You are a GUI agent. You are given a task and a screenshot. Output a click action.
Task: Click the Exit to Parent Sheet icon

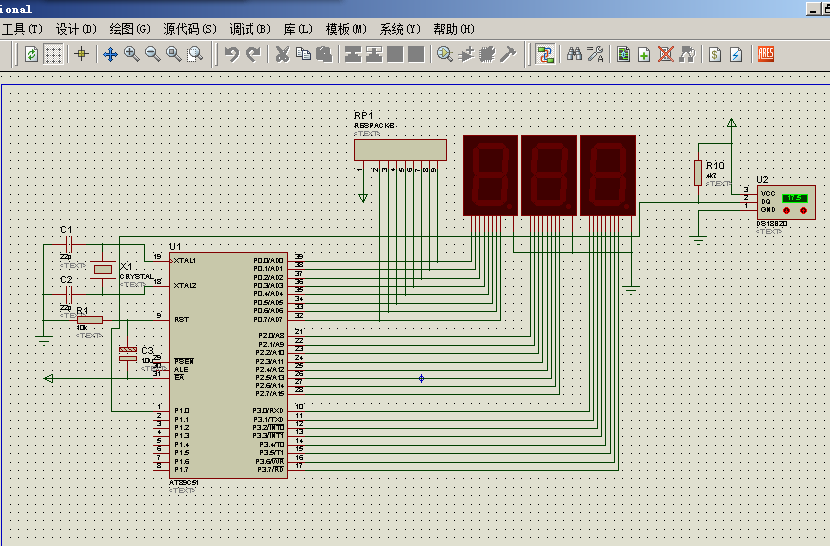(x=687, y=54)
